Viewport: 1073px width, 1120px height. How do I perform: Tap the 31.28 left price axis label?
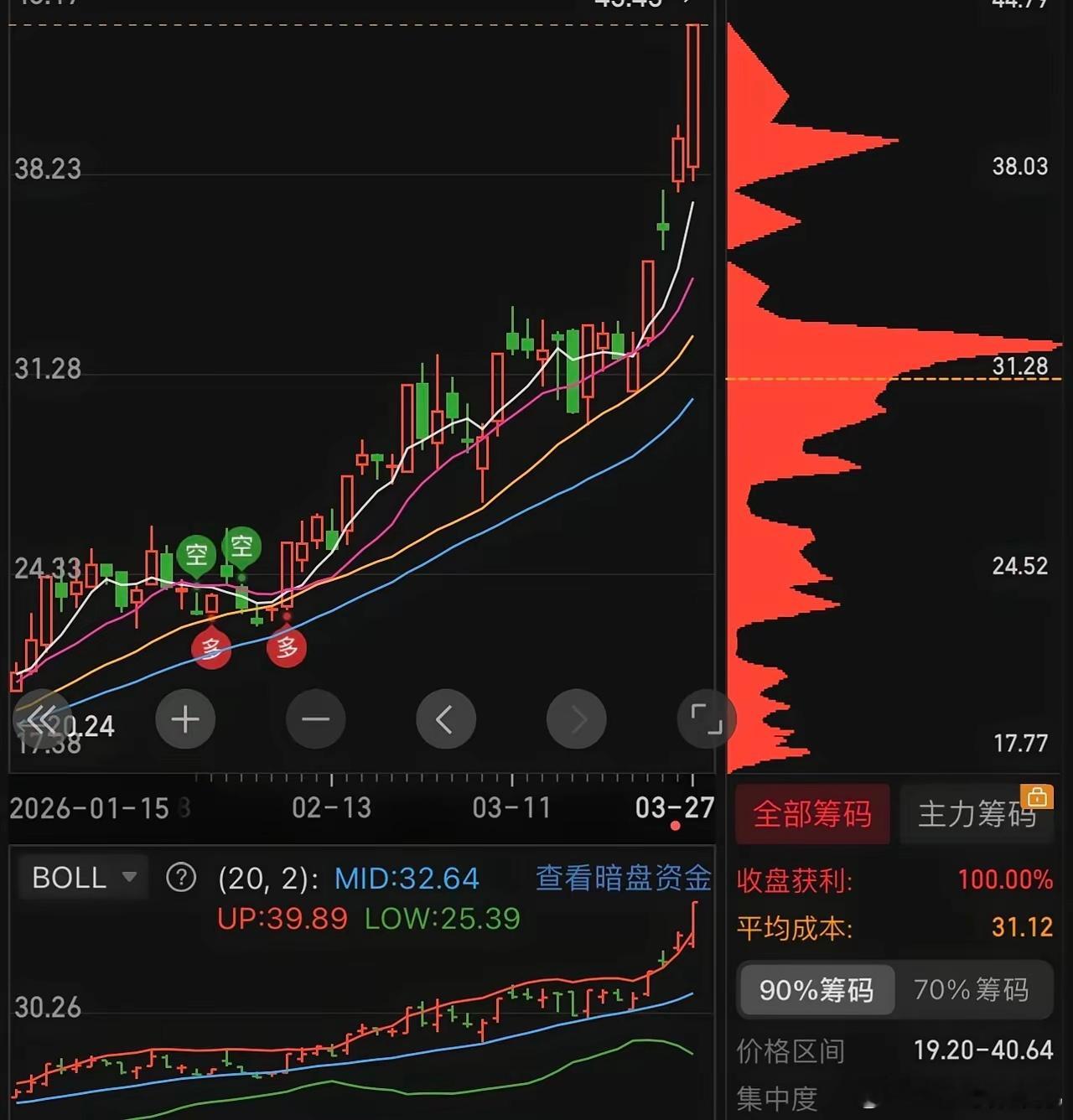(x=48, y=369)
